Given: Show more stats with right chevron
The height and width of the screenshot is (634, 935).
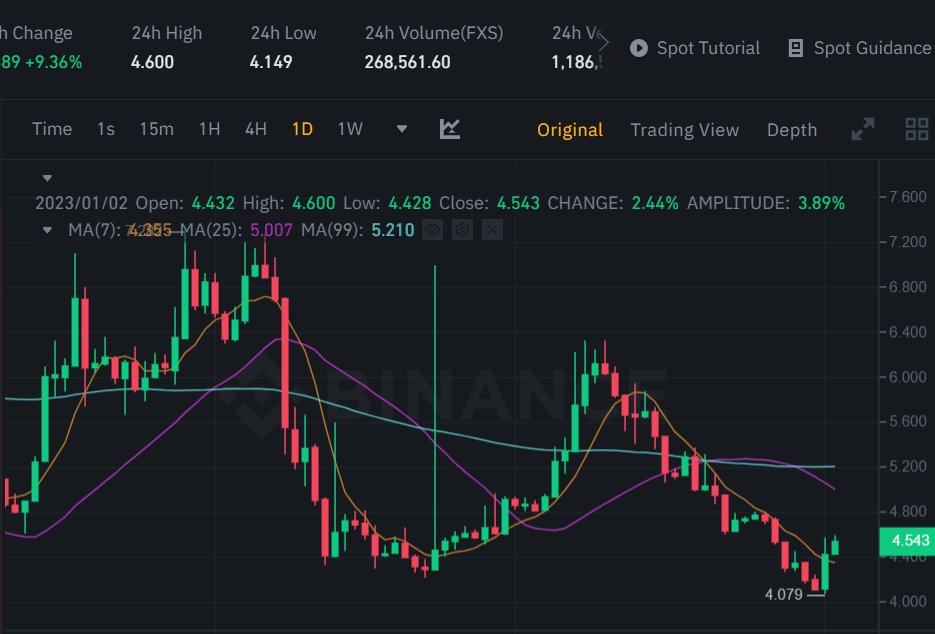Looking at the screenshot, I should (603, 43).
